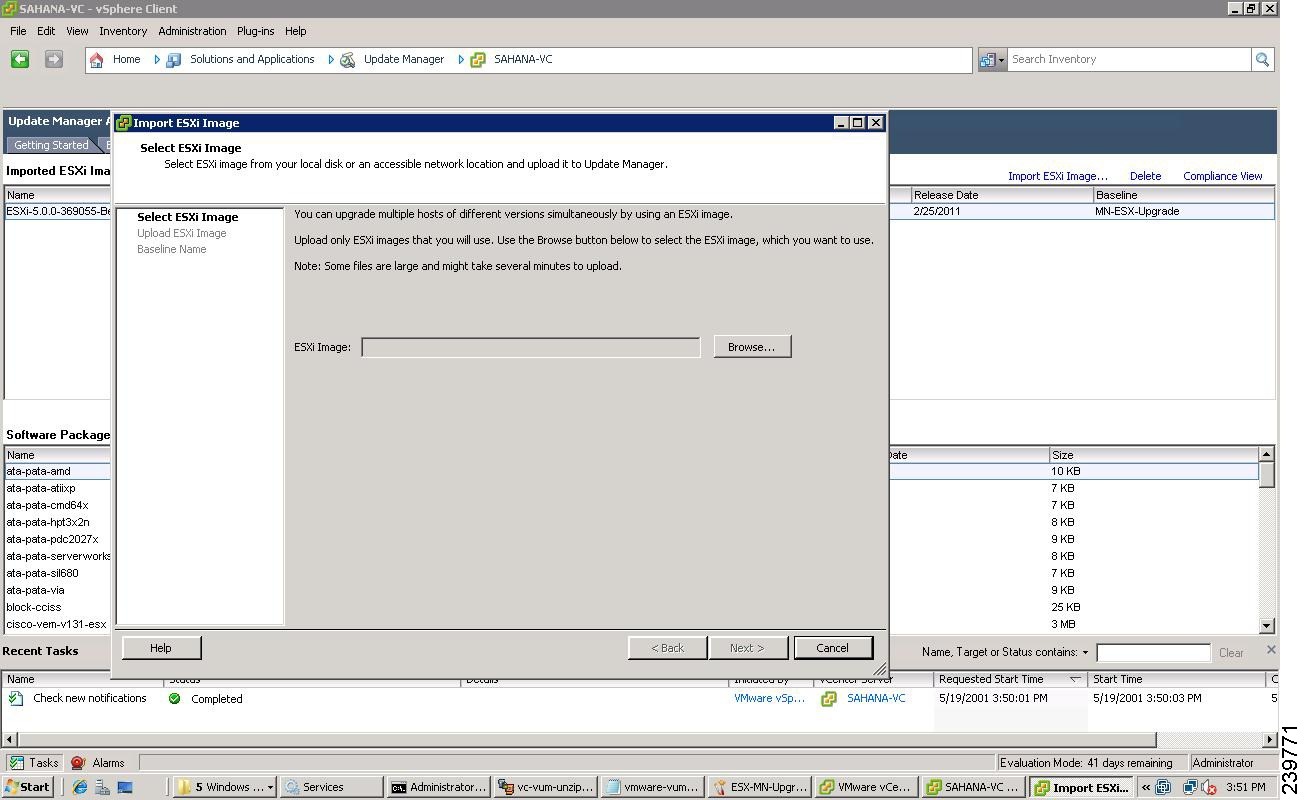Open the Name, Target or Status filter dropdown

coord(1085,653)
